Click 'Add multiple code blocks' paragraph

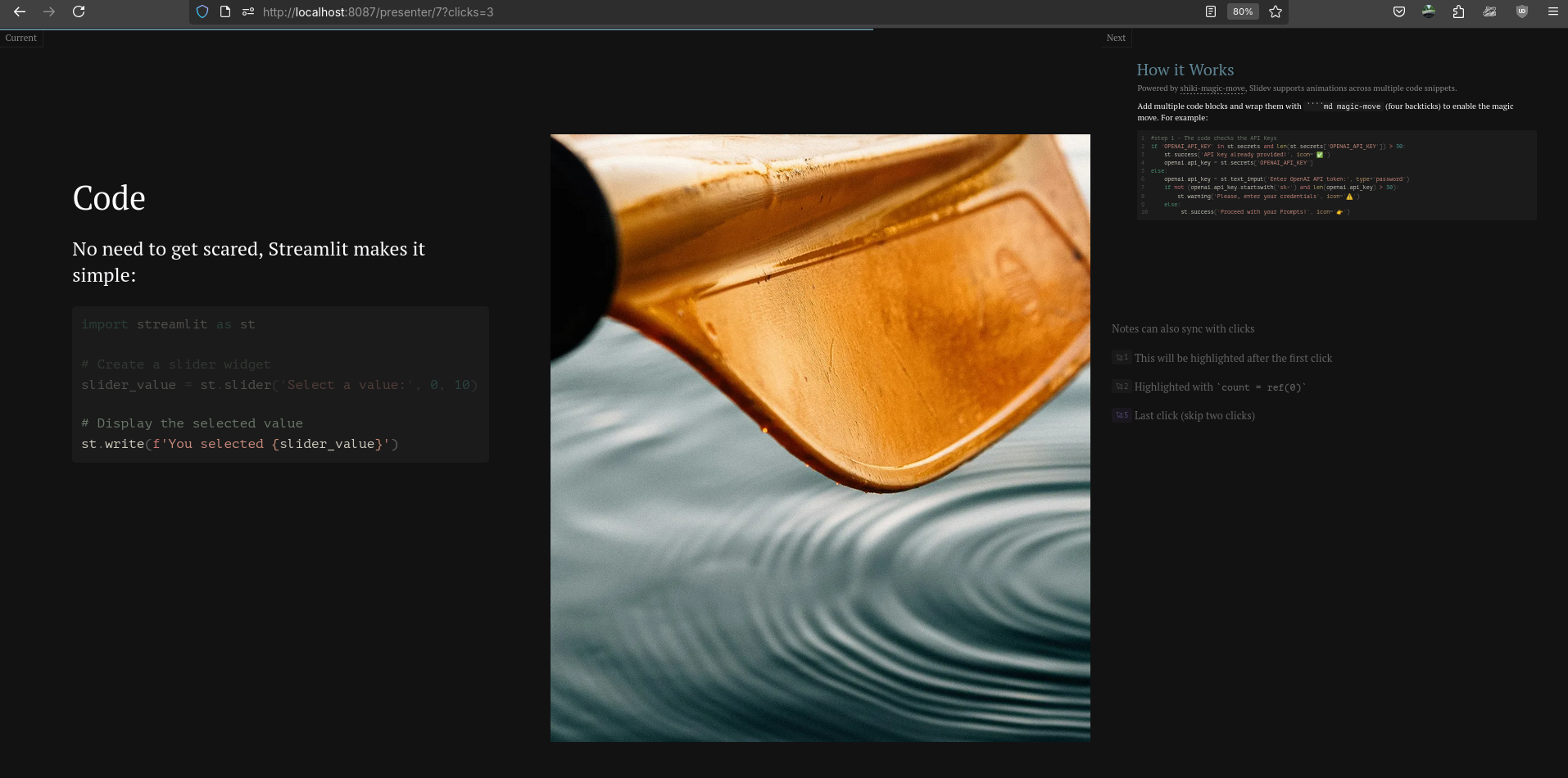click(1325, 111)
